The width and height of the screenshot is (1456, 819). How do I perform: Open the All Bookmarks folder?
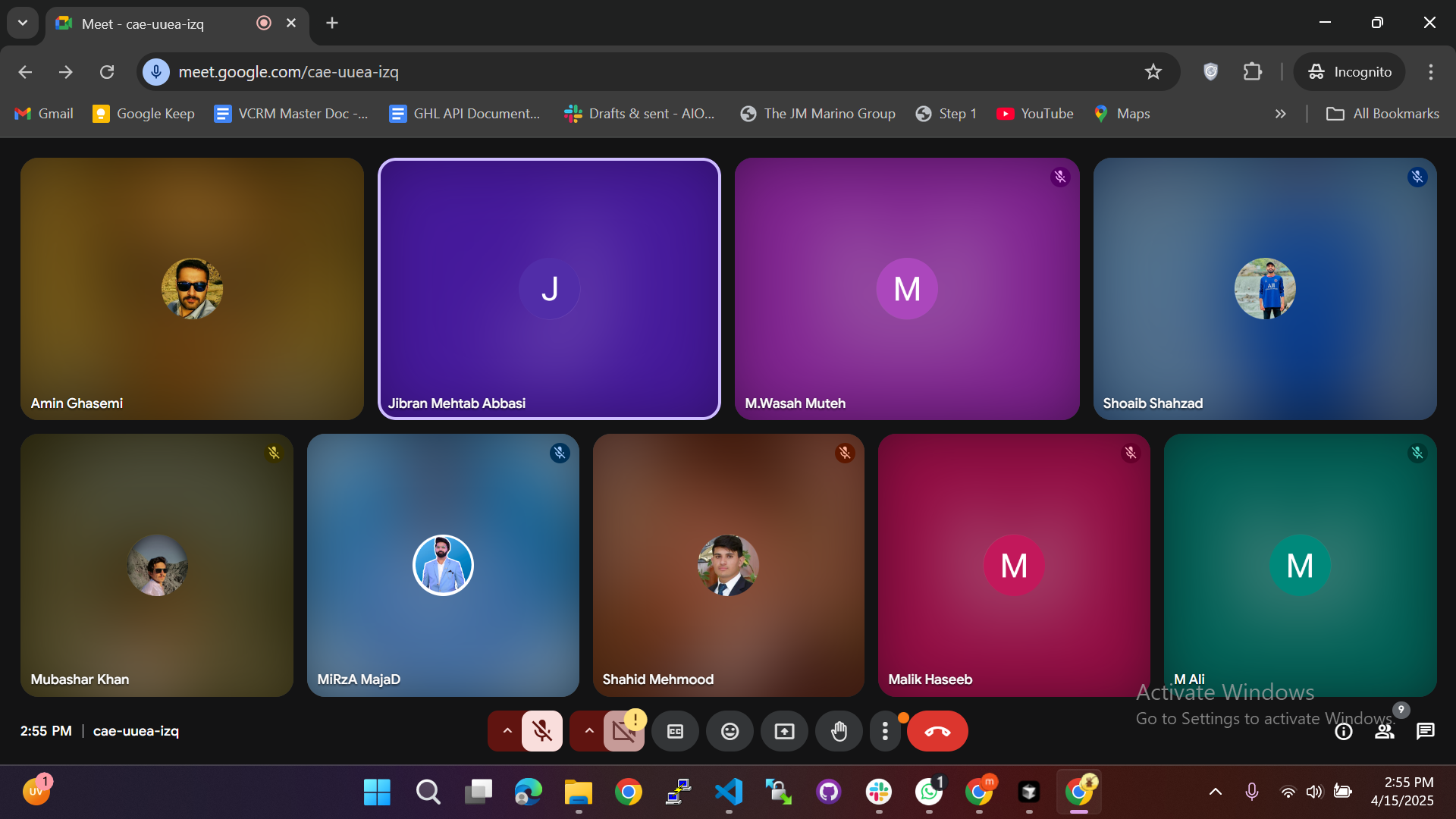[1382, 114]
